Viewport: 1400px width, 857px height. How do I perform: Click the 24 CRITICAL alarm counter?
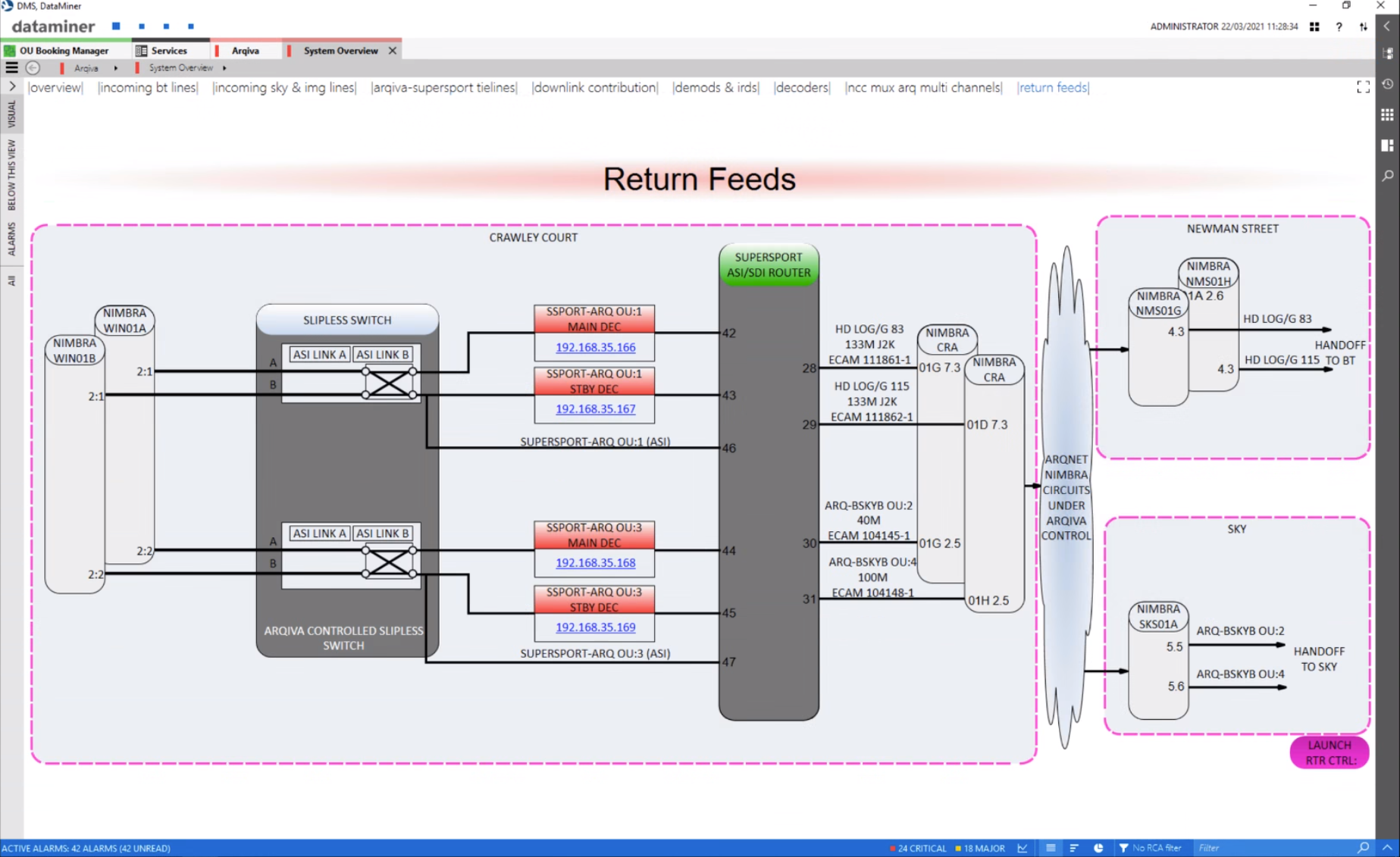point(918,848)
